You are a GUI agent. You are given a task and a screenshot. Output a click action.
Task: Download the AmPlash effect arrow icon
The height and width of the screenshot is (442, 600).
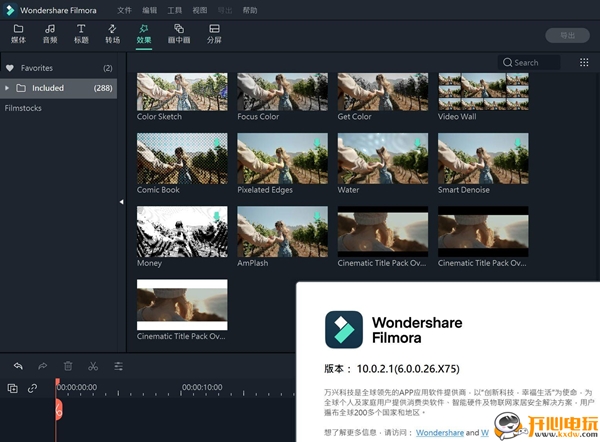[317, 216]
